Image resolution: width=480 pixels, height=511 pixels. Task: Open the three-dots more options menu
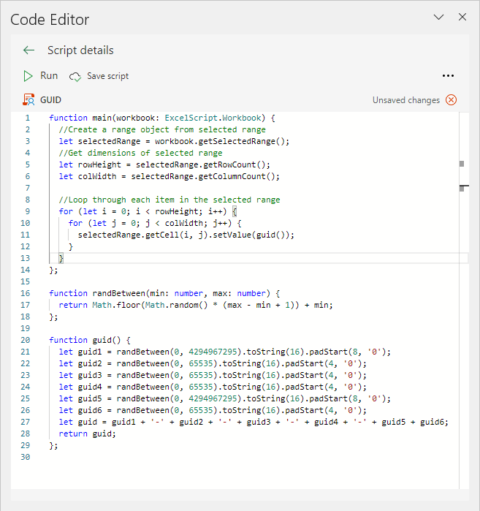tap(448, 76)
